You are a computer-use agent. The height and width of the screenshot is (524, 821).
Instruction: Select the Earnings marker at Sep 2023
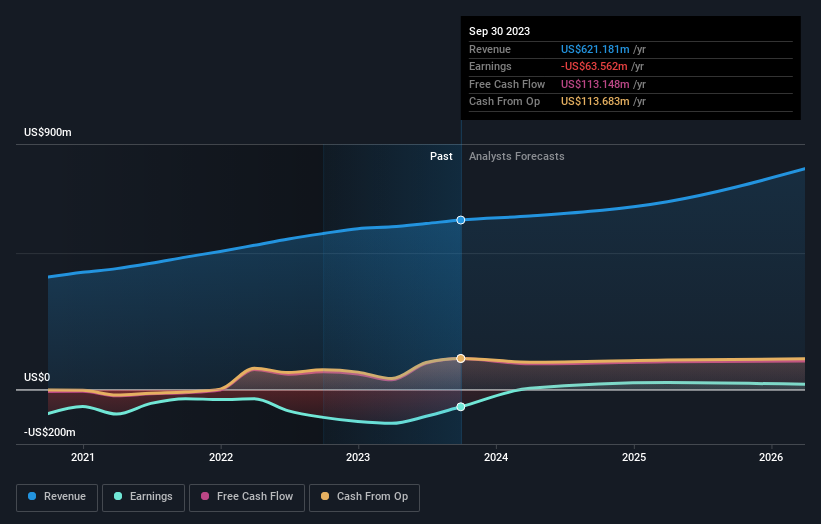(461, 407)
